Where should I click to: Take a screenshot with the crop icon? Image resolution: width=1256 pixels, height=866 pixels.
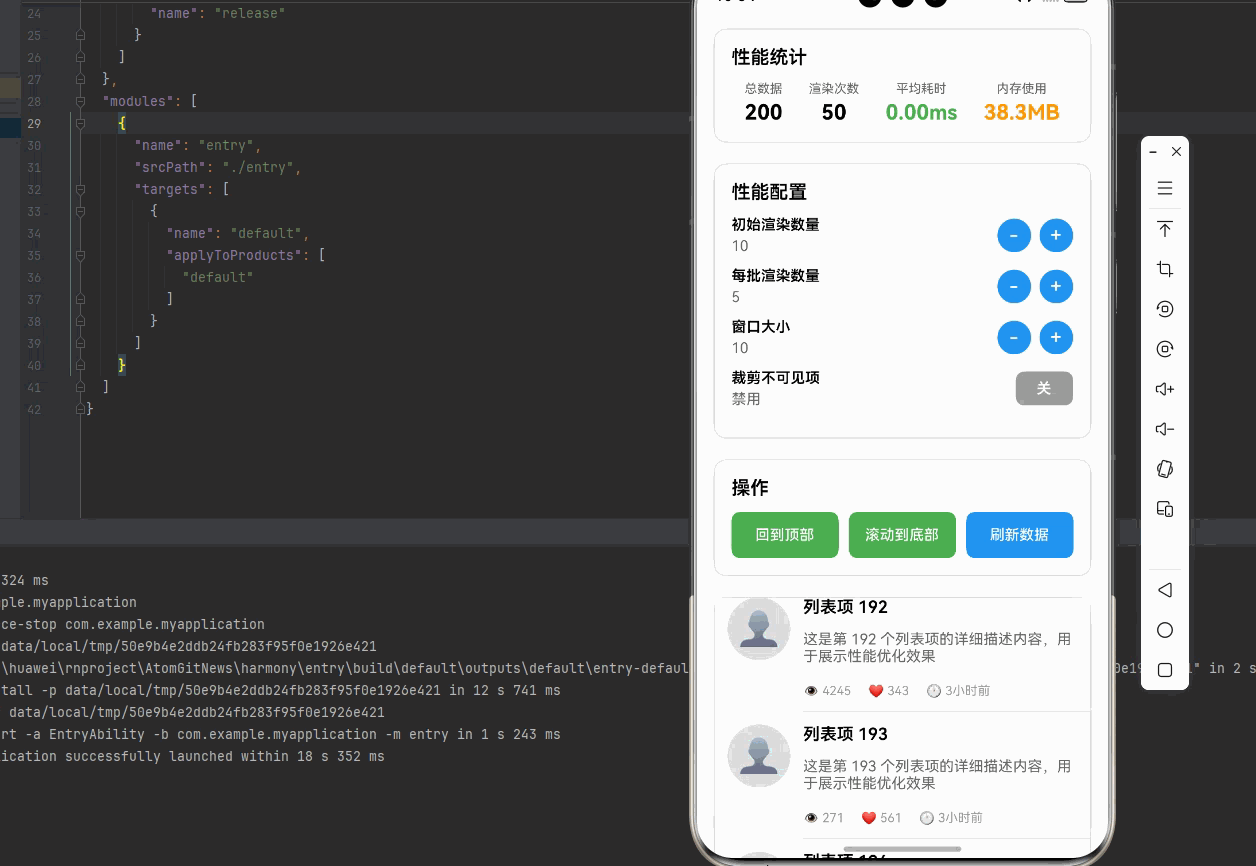(1164, 269)
